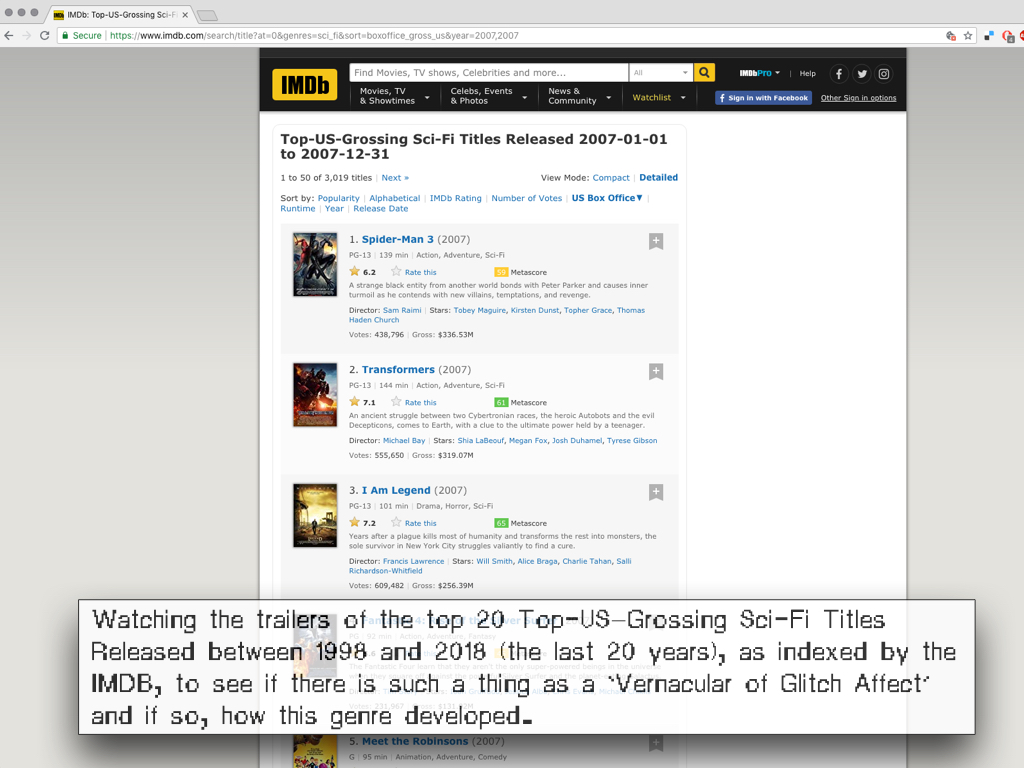Open Transformers title link
Viewport: 1024px width, 768px height.
[398, 370]
